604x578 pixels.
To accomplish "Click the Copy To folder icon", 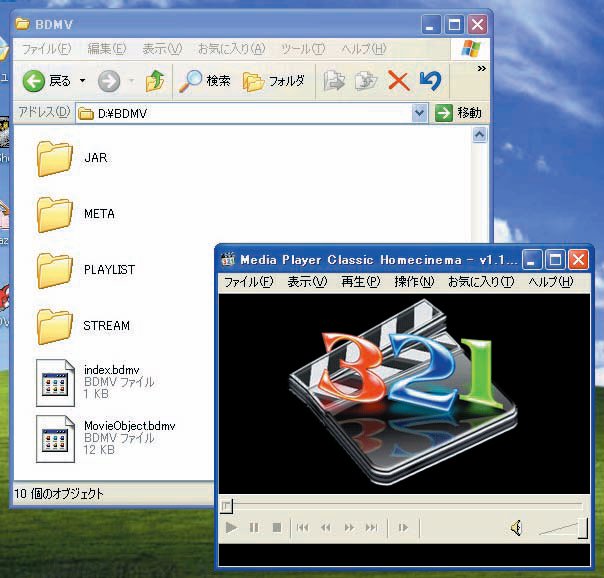I will click(366, 81).
